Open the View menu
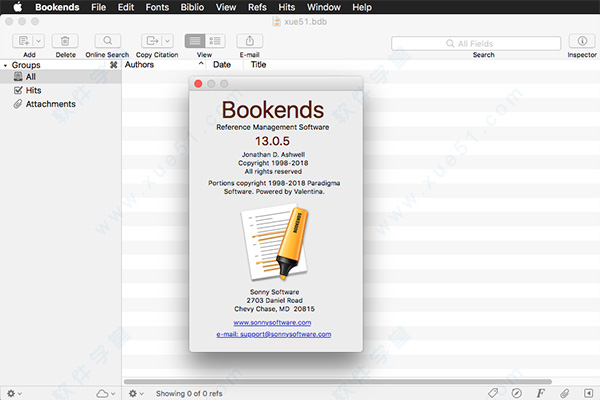 [x=226, y=7]
